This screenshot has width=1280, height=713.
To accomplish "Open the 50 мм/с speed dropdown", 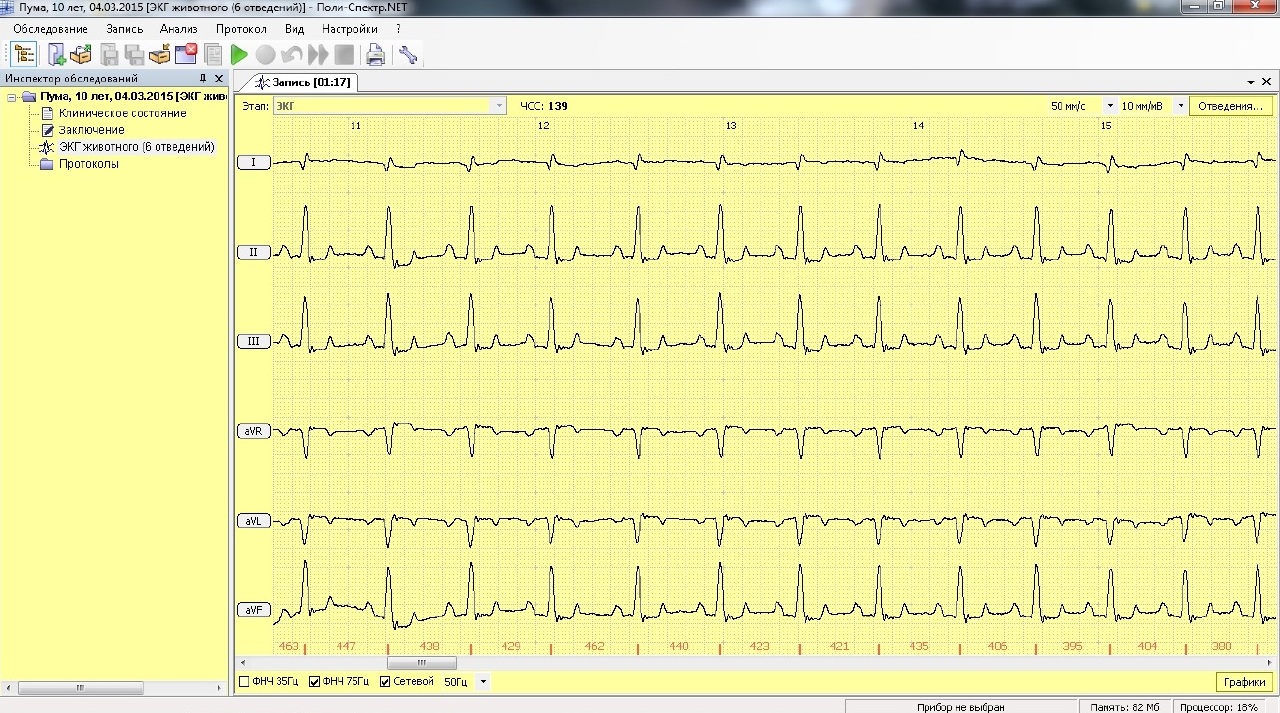I will tap(1110, 106).
